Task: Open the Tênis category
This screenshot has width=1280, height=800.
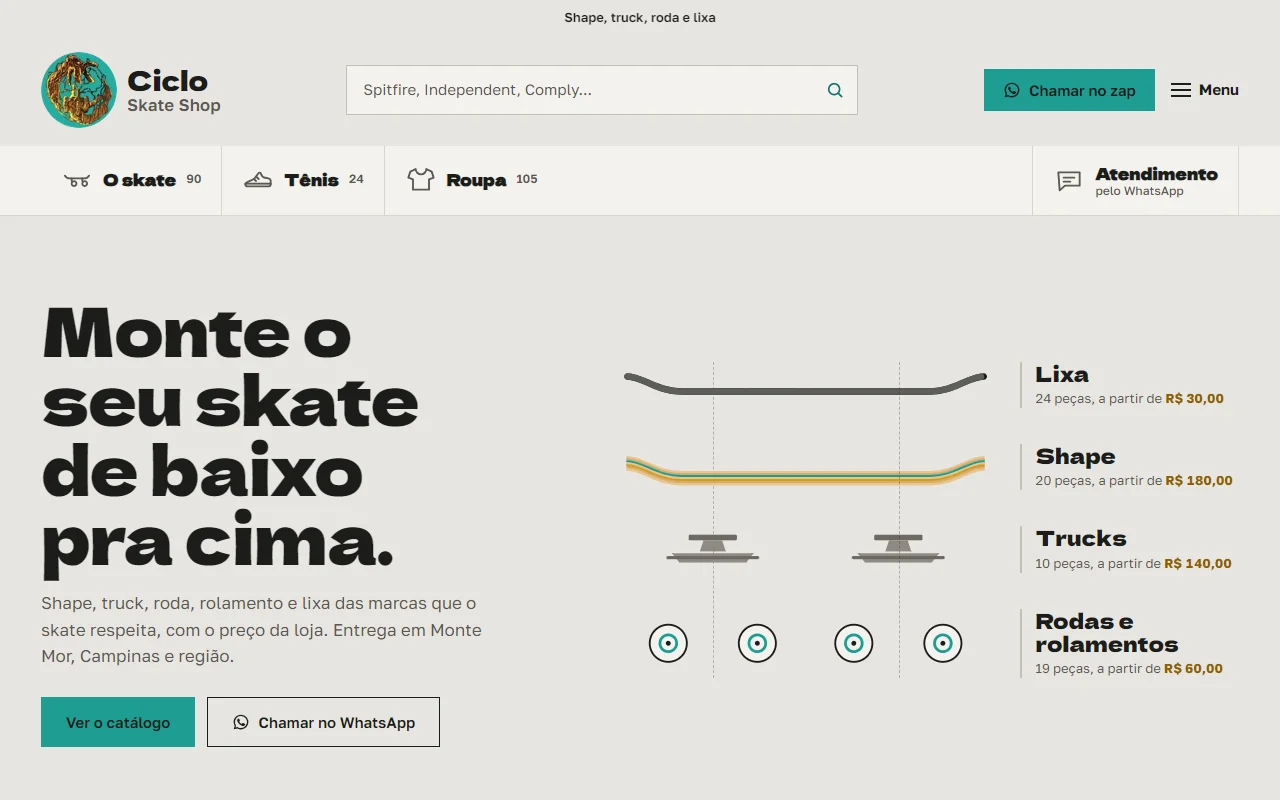Action: click(303, 180)
